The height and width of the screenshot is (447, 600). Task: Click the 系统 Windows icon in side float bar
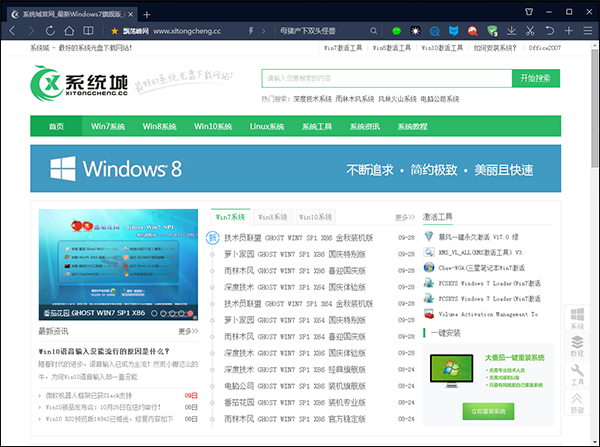tap(577, 318)
